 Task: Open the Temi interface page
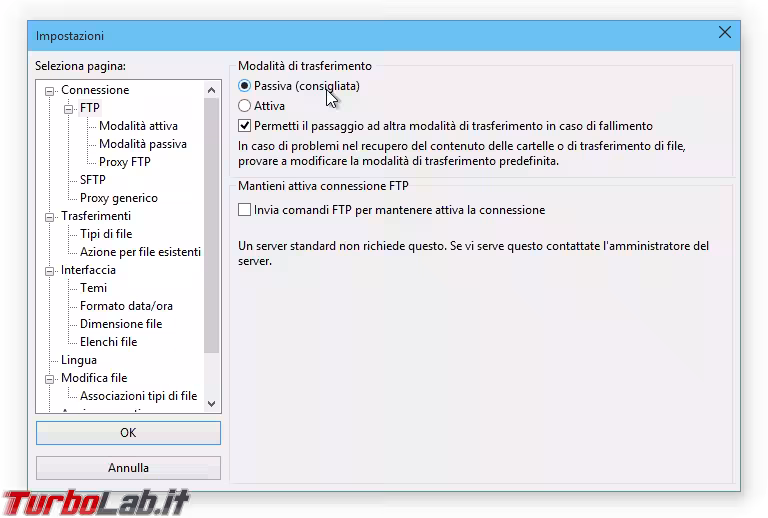93,288
